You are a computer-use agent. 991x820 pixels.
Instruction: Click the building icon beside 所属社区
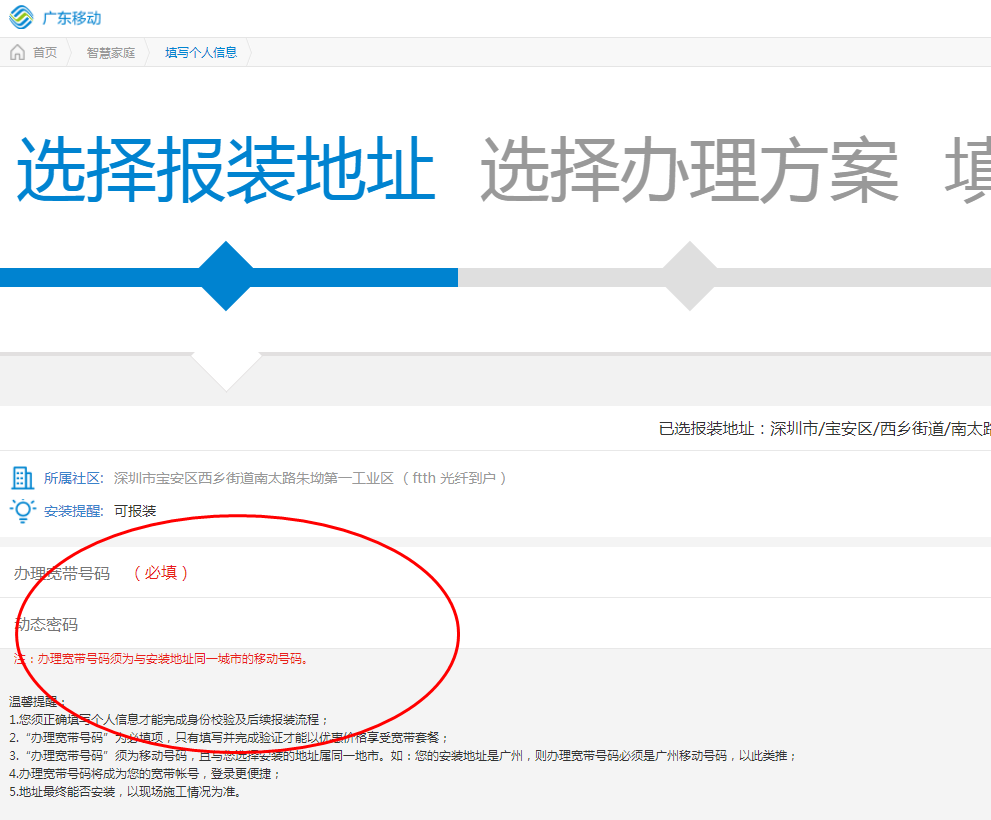22,478
